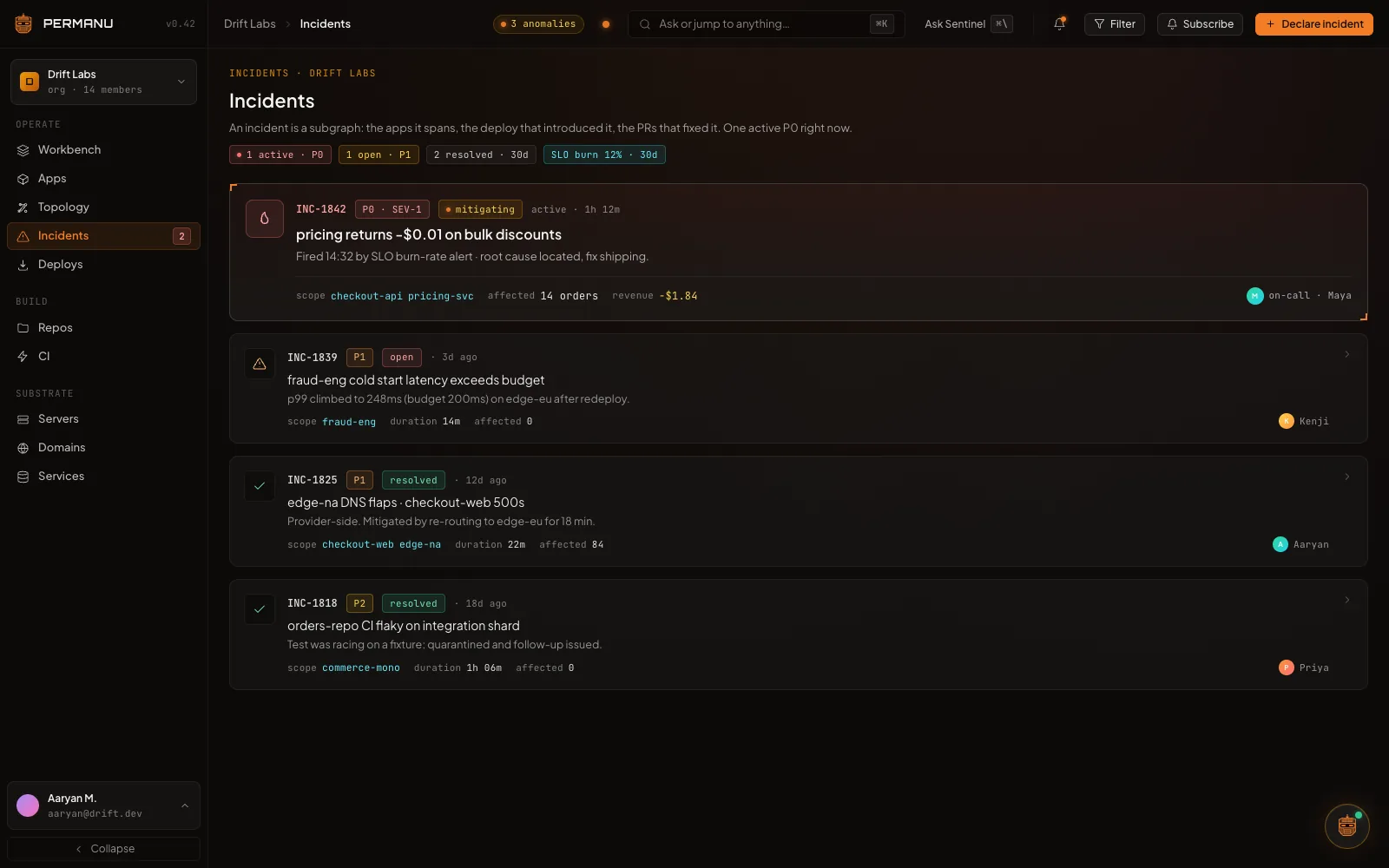Open the Filter button

(x=1115, y=23)
